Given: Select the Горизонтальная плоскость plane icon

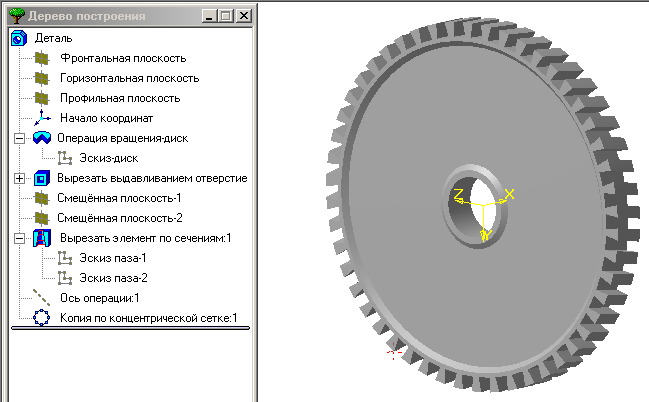Looking at the screenshot, I should click(x=41, y=78).
